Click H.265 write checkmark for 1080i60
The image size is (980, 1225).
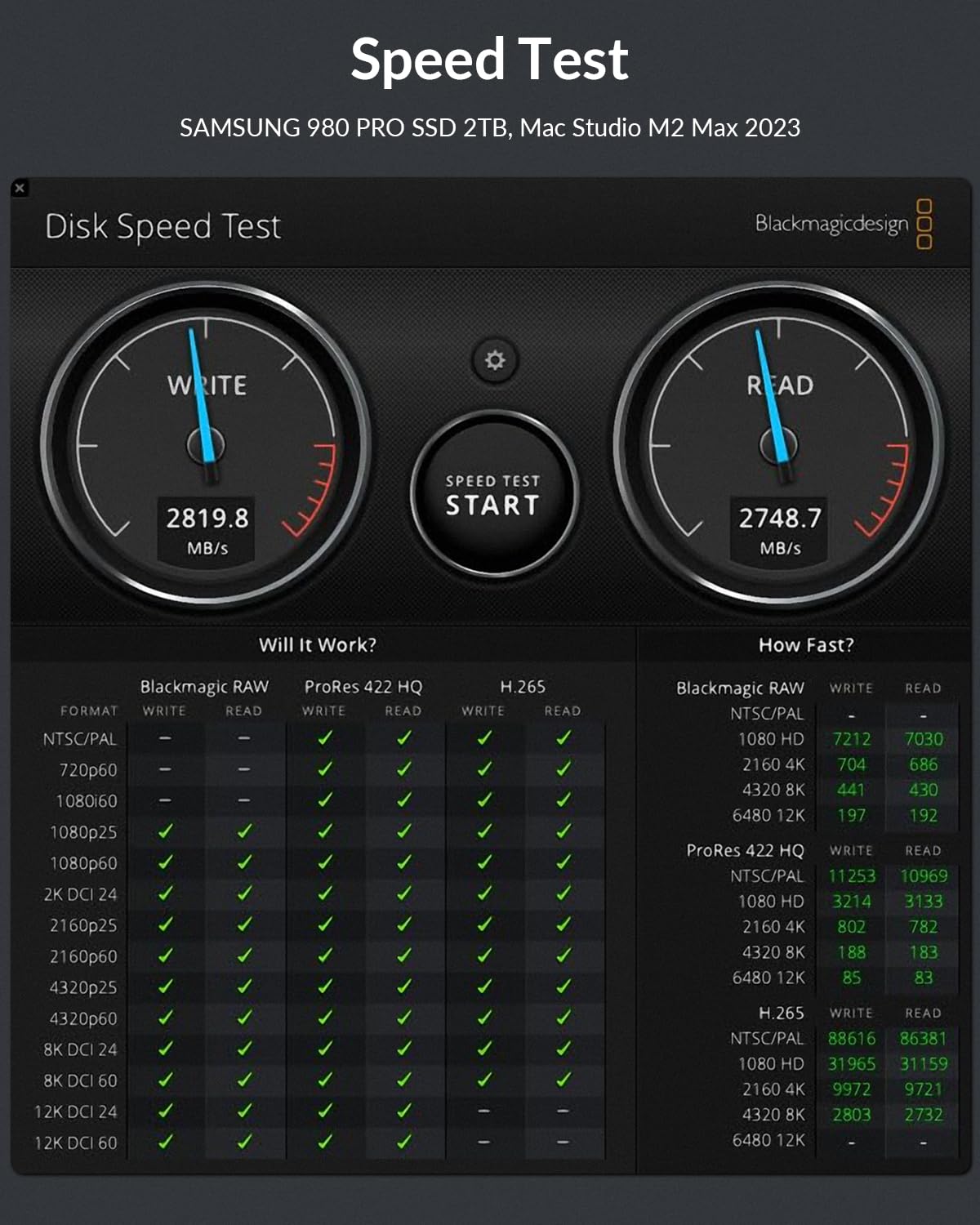click(x=484, y=800)
